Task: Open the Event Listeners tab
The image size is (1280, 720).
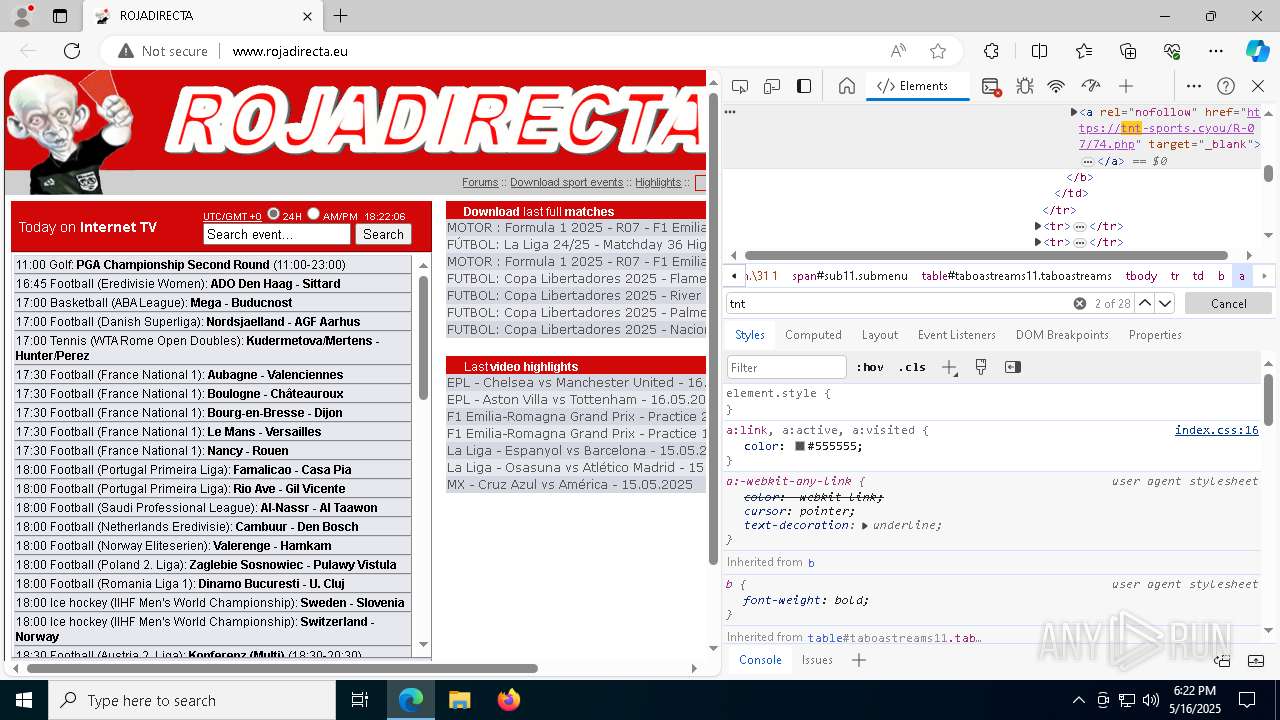Action: point(957,335)
